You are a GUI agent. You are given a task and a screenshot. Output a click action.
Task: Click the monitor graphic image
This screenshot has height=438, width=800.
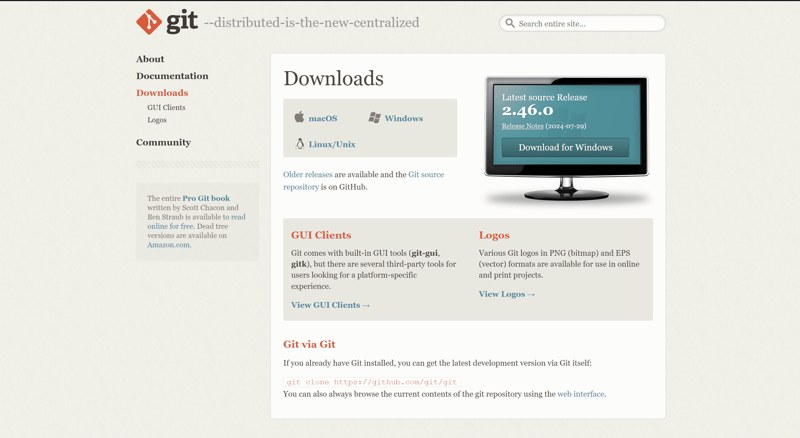566,138
